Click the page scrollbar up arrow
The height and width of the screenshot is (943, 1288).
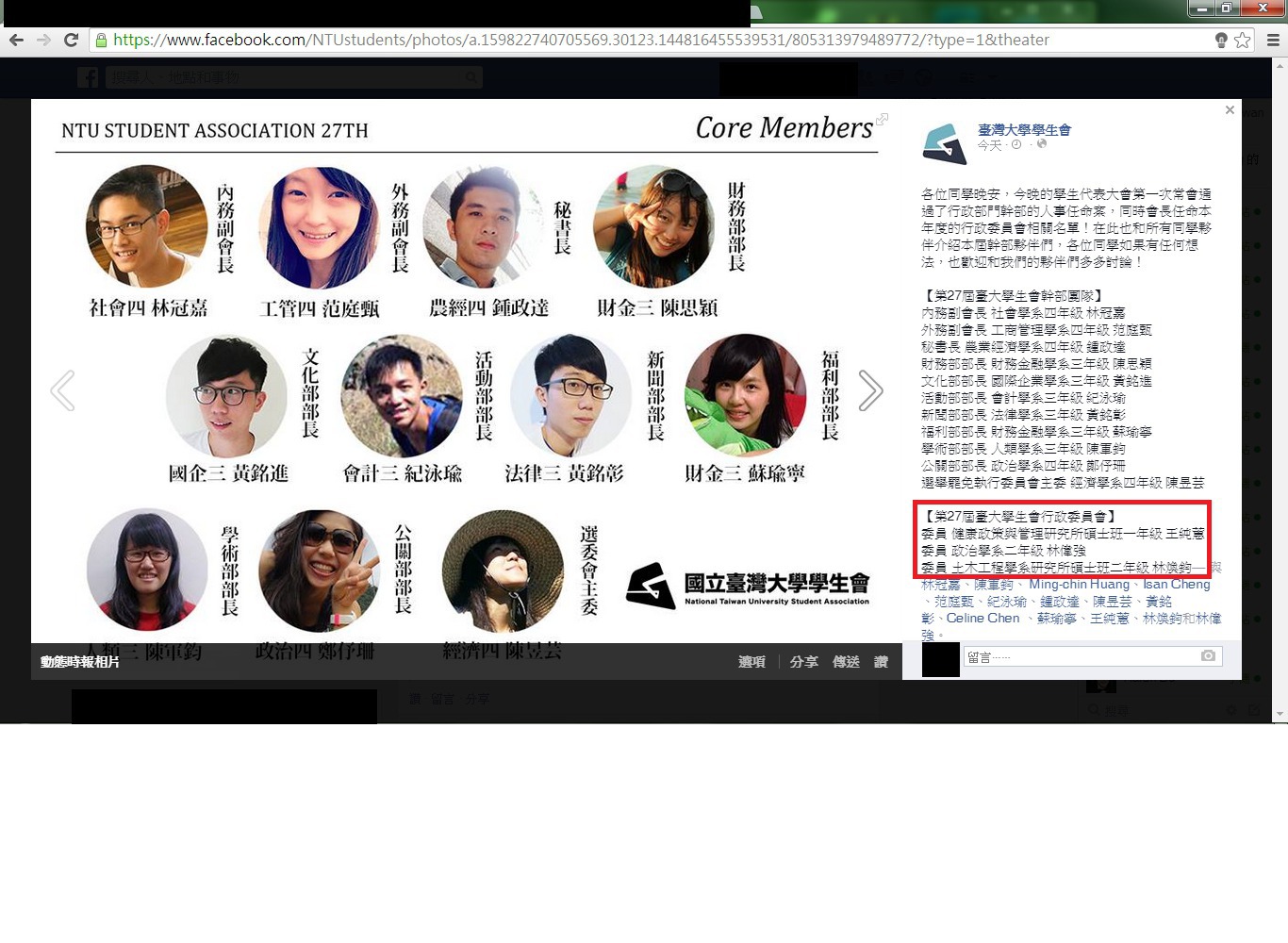(x=1280, y=65)
